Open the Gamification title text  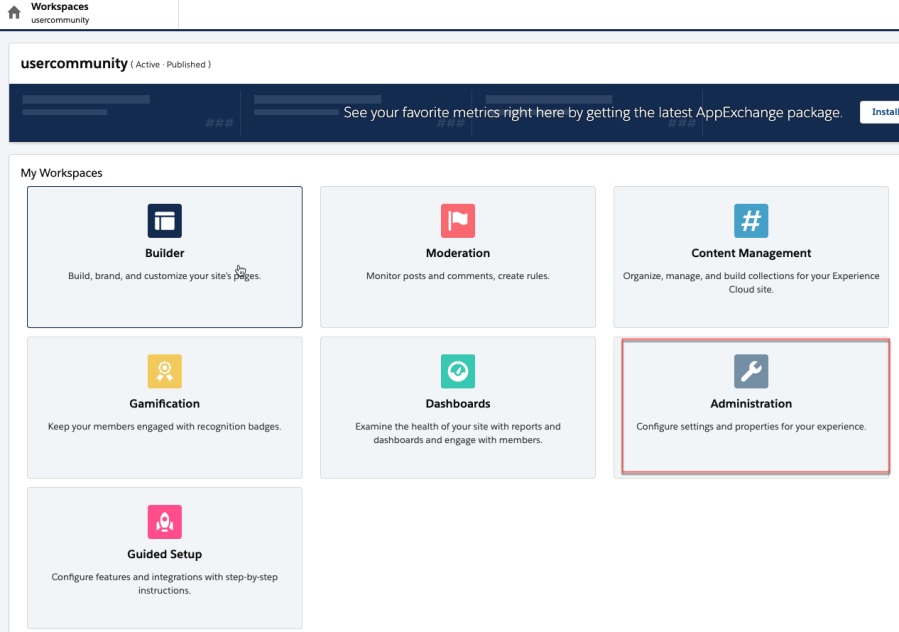(x=165, y=404)
